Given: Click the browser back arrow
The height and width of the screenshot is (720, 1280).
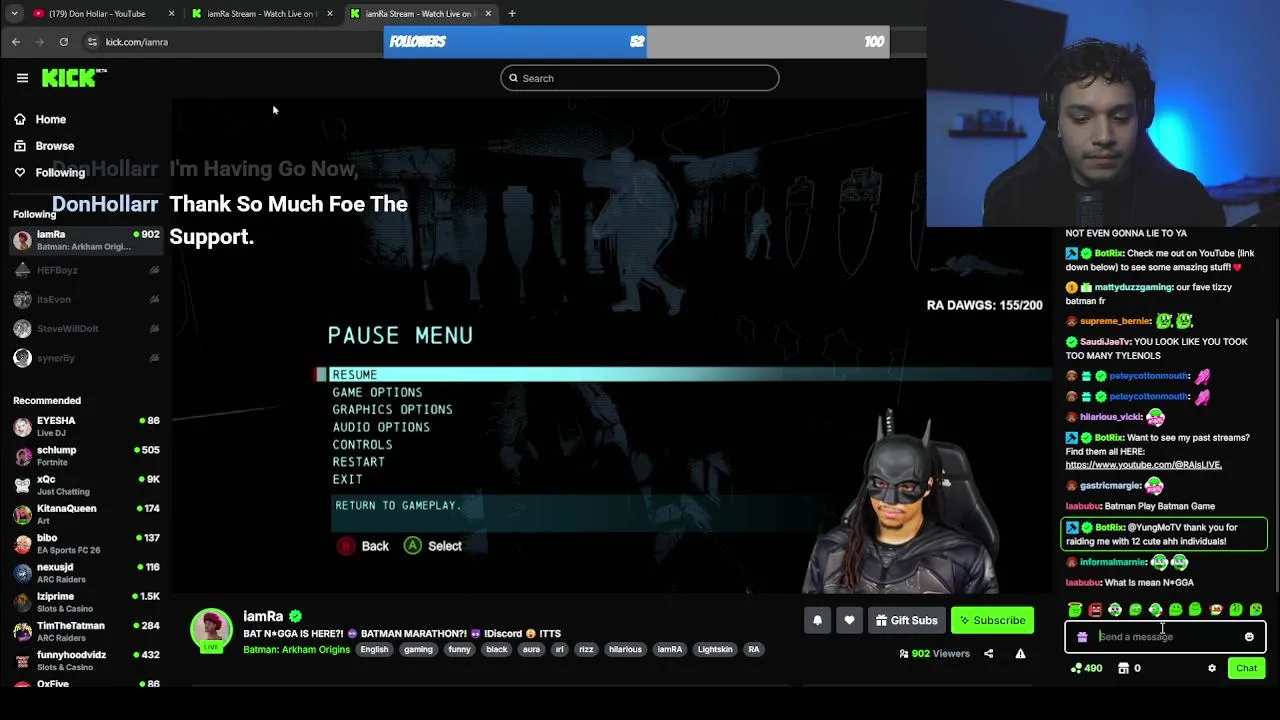Looking at the screenshot, I should (16, 42).
